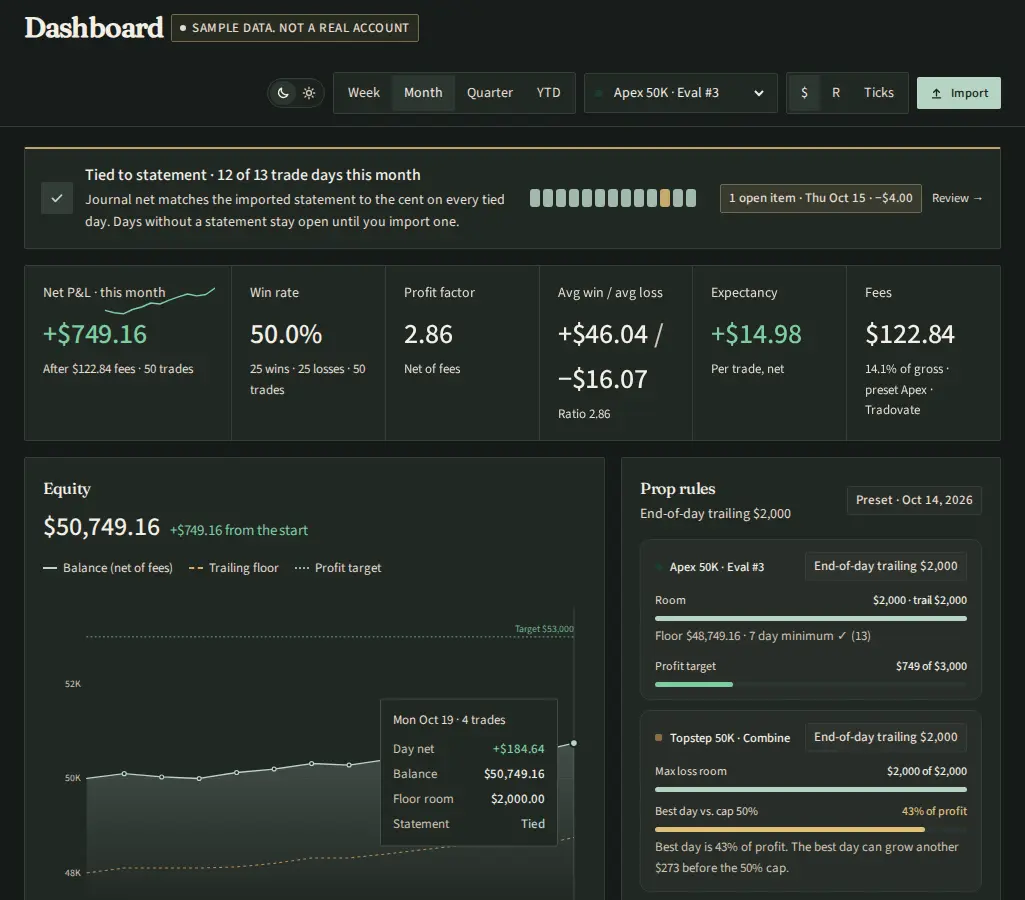Click the $749 of $3,000 label
The image size is (1025, 900).
[x=932, y=666]
